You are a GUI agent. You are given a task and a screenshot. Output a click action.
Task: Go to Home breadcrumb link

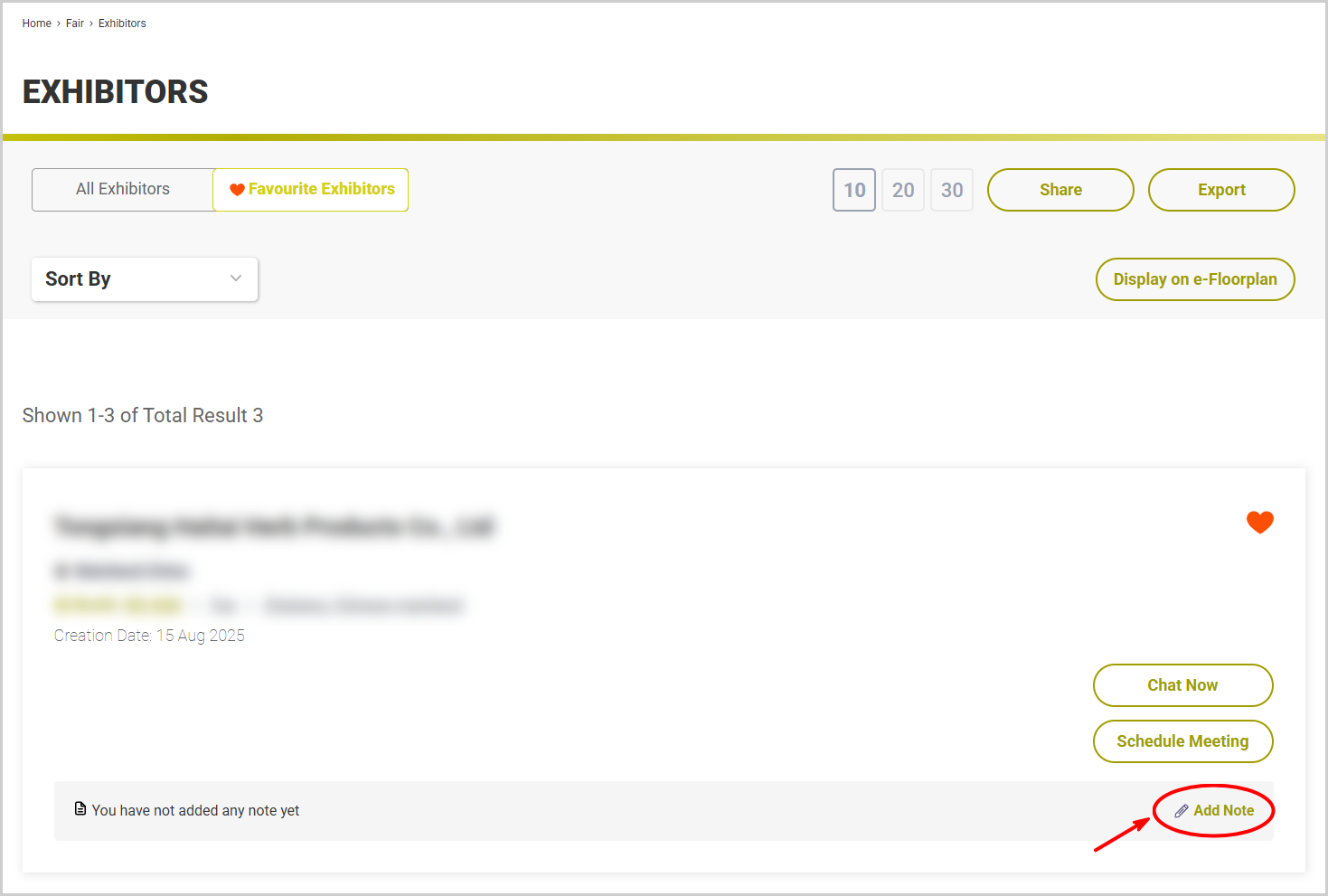(37, 24)
